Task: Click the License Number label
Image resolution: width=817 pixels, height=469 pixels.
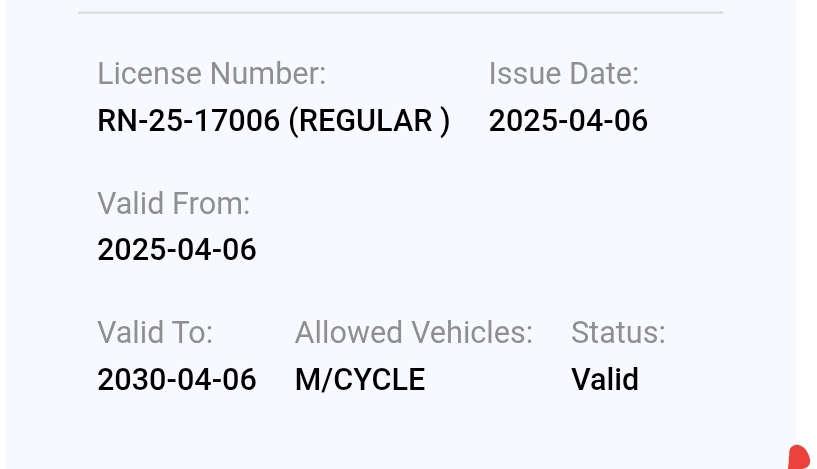Action: pos(211,73)
